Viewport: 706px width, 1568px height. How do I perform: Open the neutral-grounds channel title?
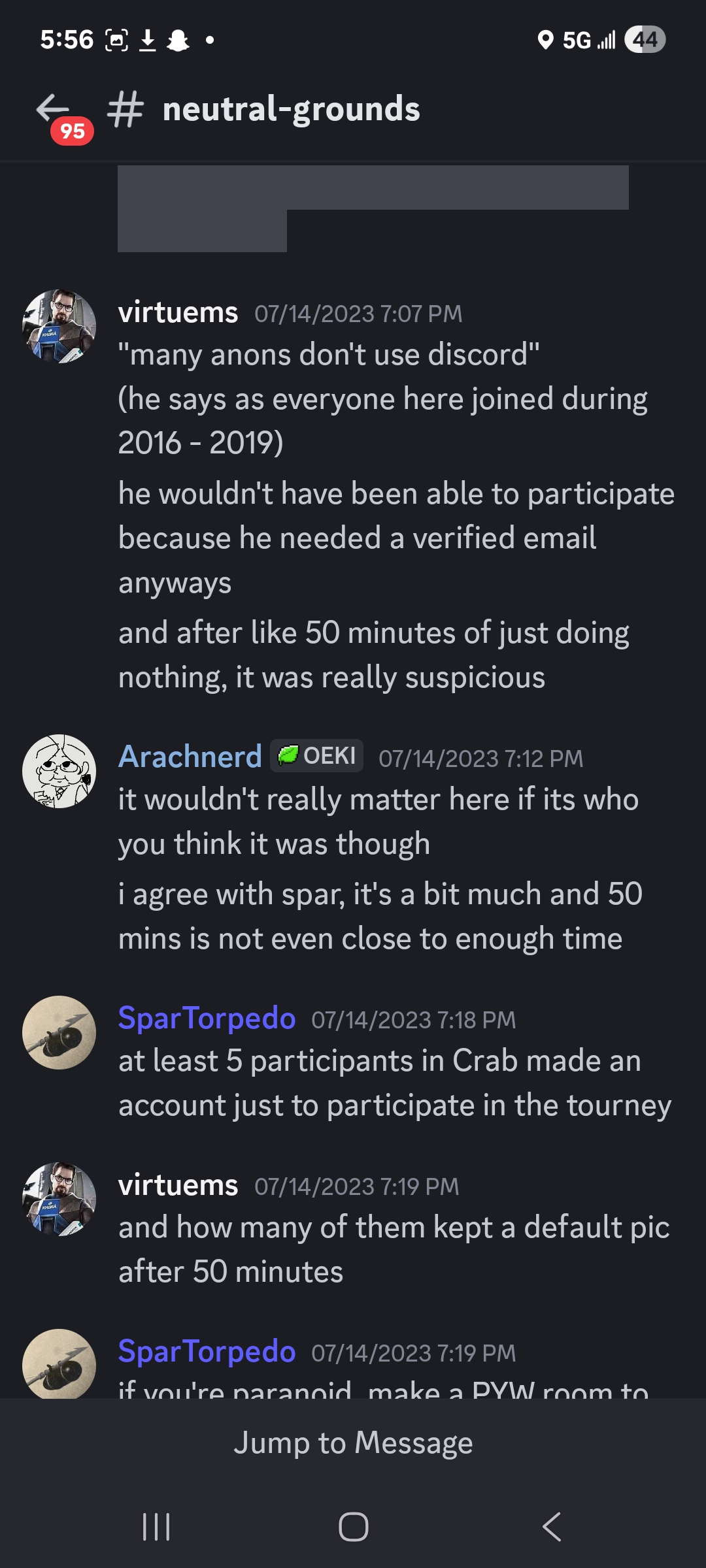[x=291, y=109]
